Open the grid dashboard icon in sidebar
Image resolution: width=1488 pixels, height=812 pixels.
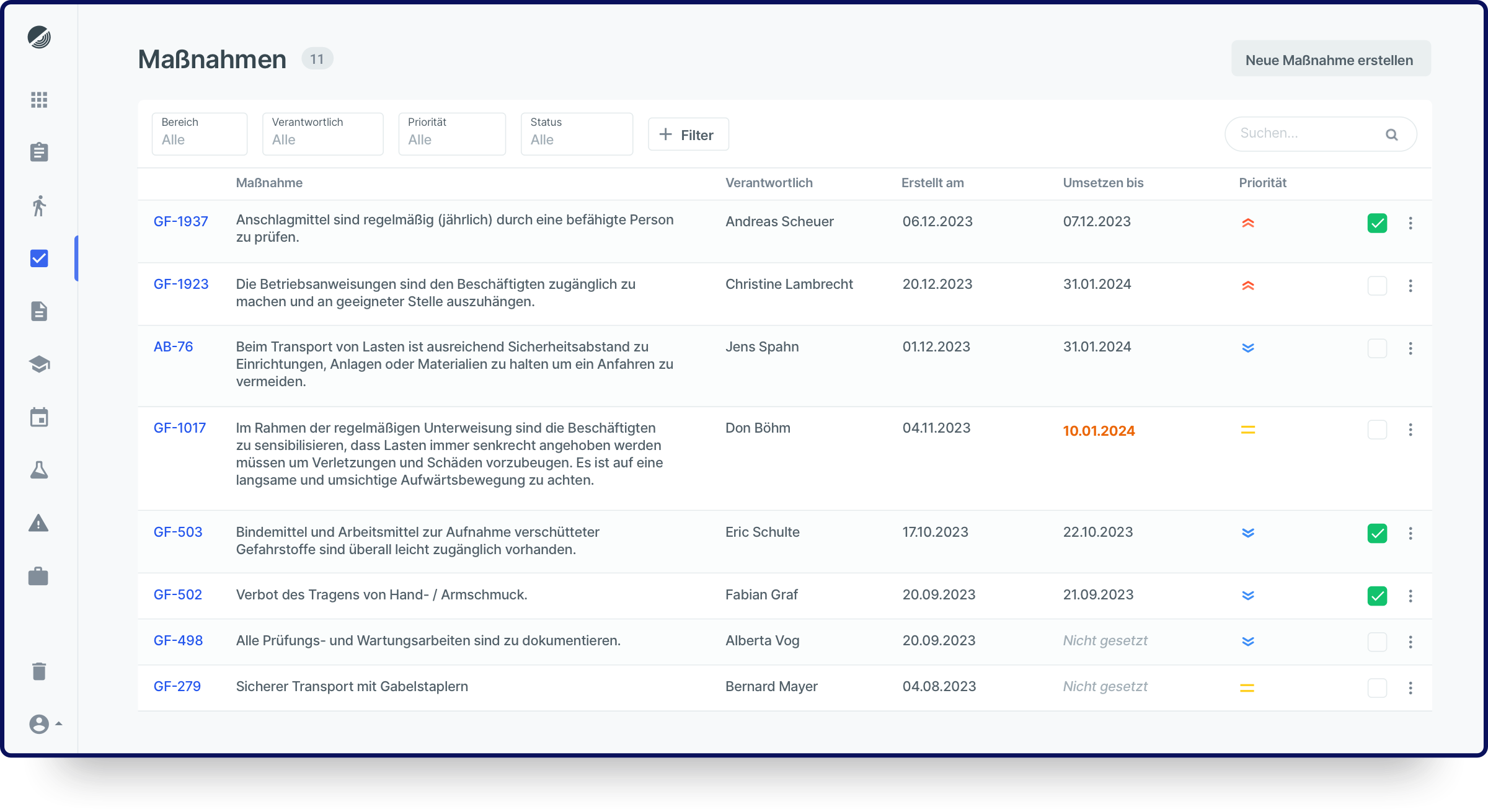tap(39, 100)
